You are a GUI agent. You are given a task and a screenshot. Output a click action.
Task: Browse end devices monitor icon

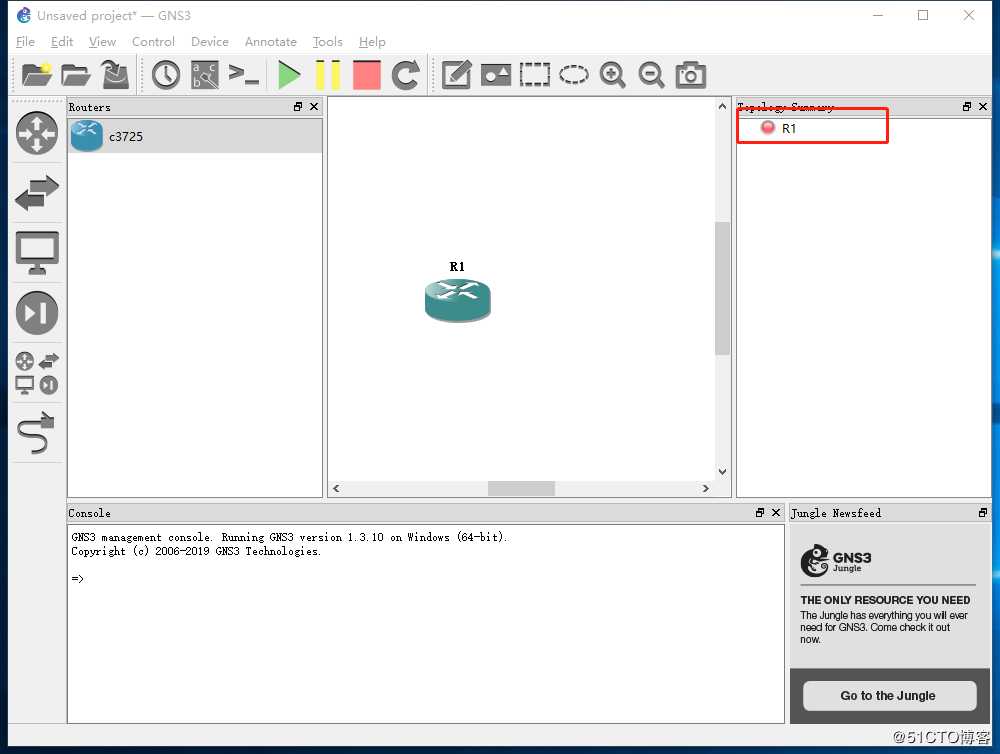coord(36,253)
